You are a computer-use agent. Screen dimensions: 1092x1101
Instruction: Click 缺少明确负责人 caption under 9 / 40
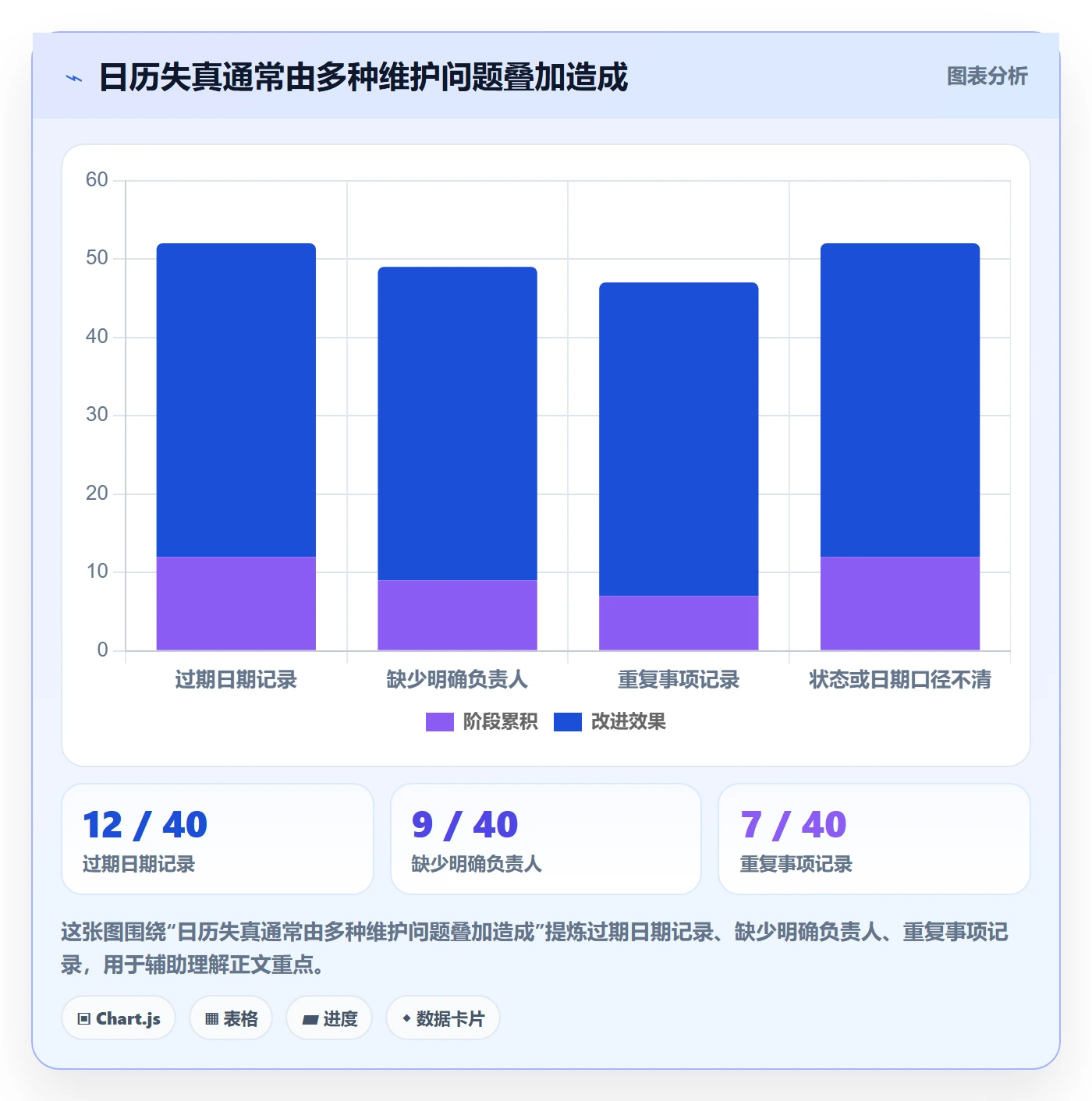click(477, 865)
